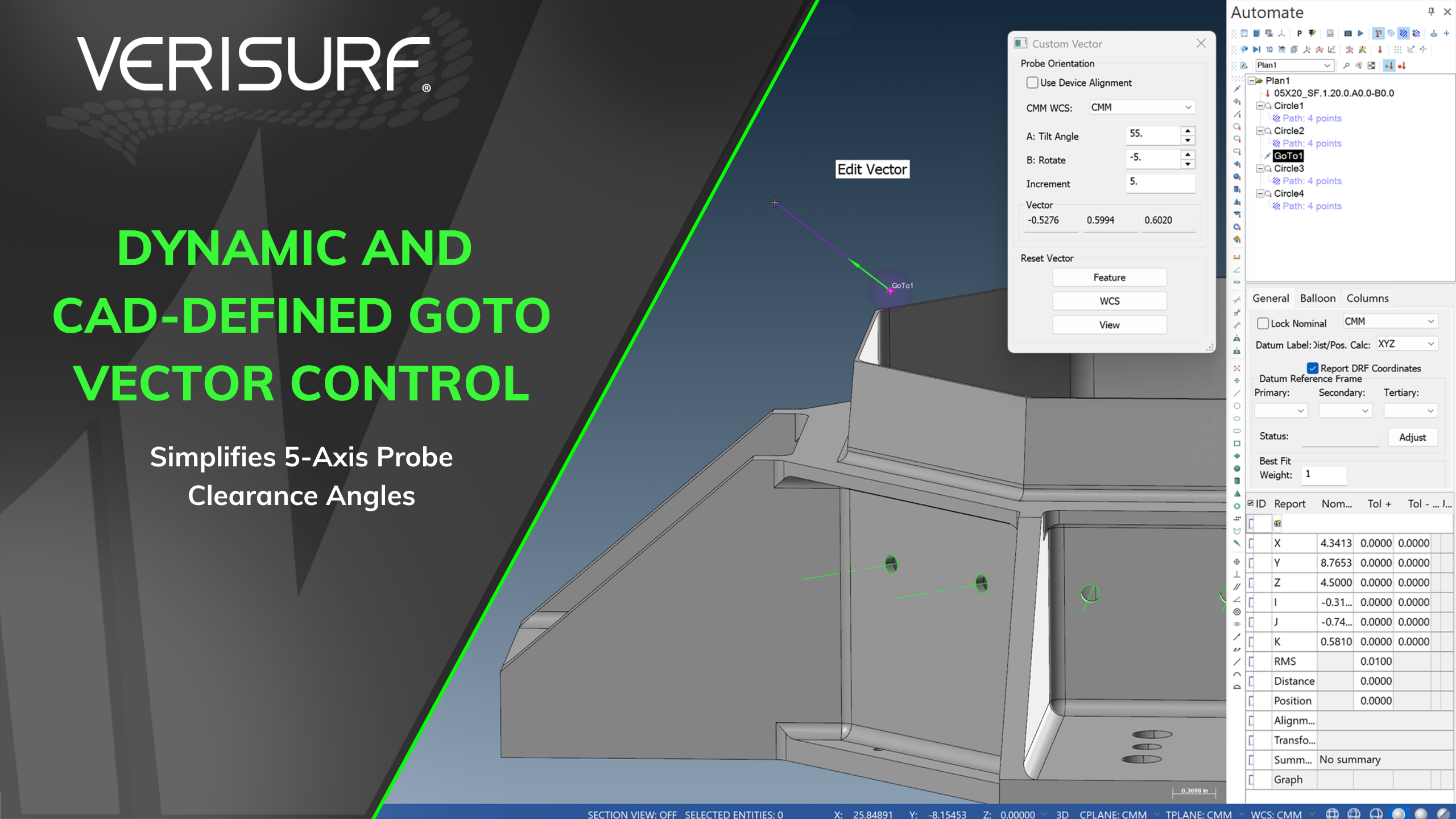This screenshot has width=1456, height=819.
Task: Click the WCS reset vector button
Action: click(1109, 301)
